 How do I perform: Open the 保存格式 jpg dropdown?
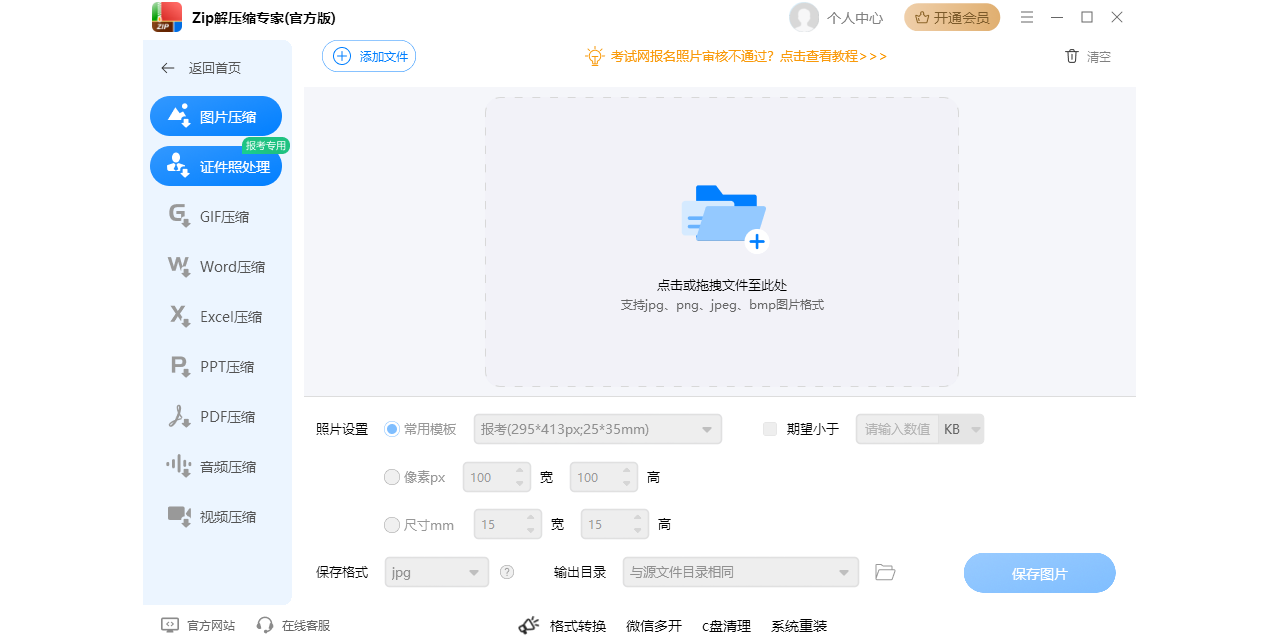(436, 571)
